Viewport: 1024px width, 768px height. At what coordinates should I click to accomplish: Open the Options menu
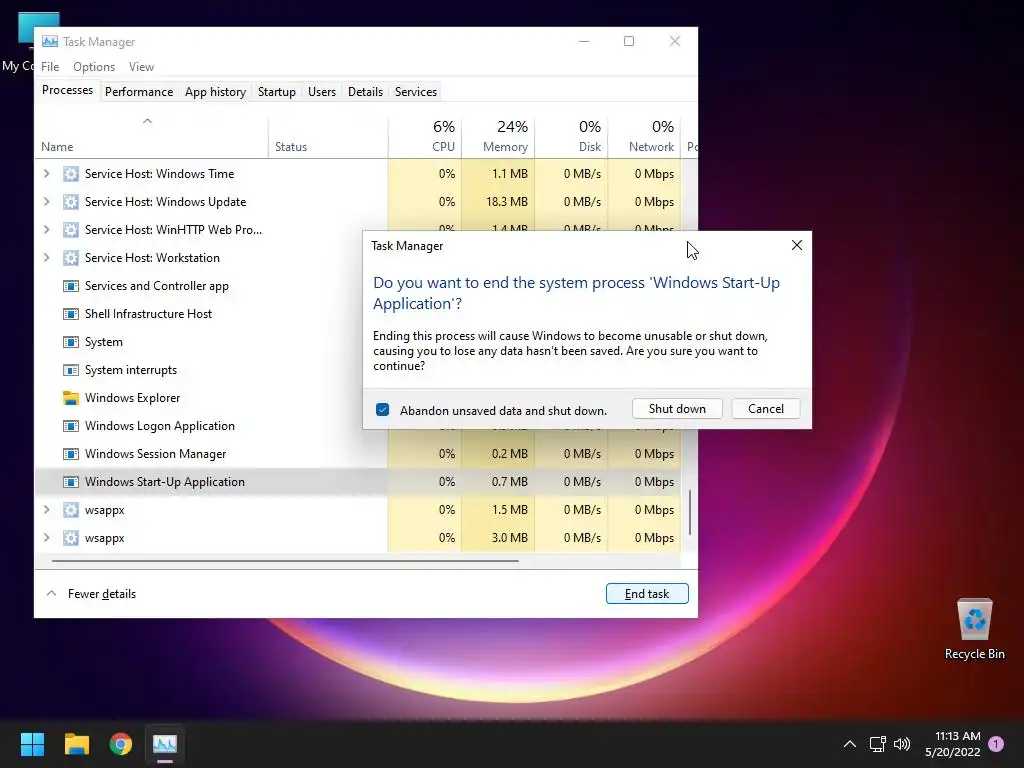point(94,67)
